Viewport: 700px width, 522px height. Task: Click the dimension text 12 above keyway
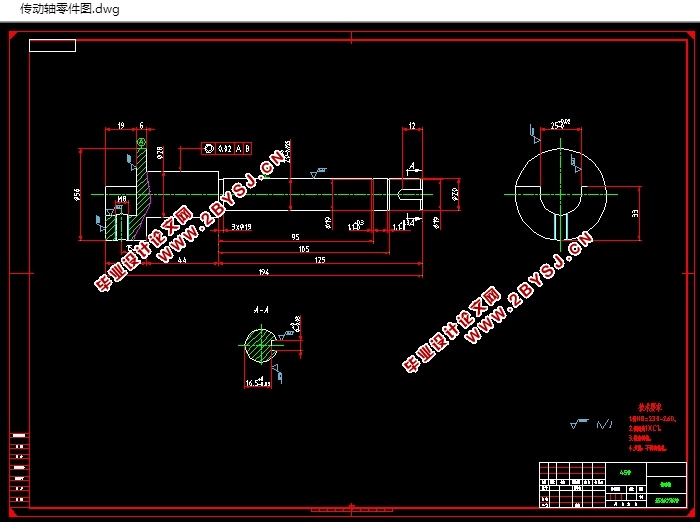click(412, 125)
